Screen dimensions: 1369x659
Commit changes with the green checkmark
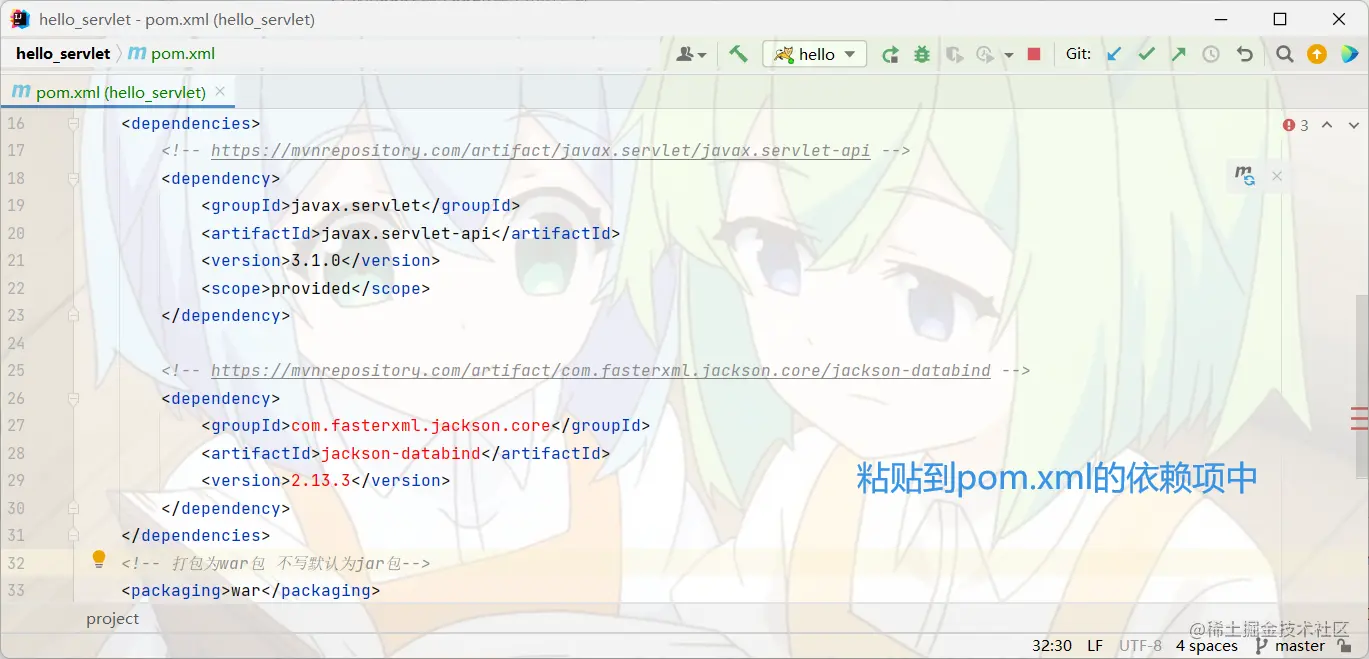point(1146,55)
